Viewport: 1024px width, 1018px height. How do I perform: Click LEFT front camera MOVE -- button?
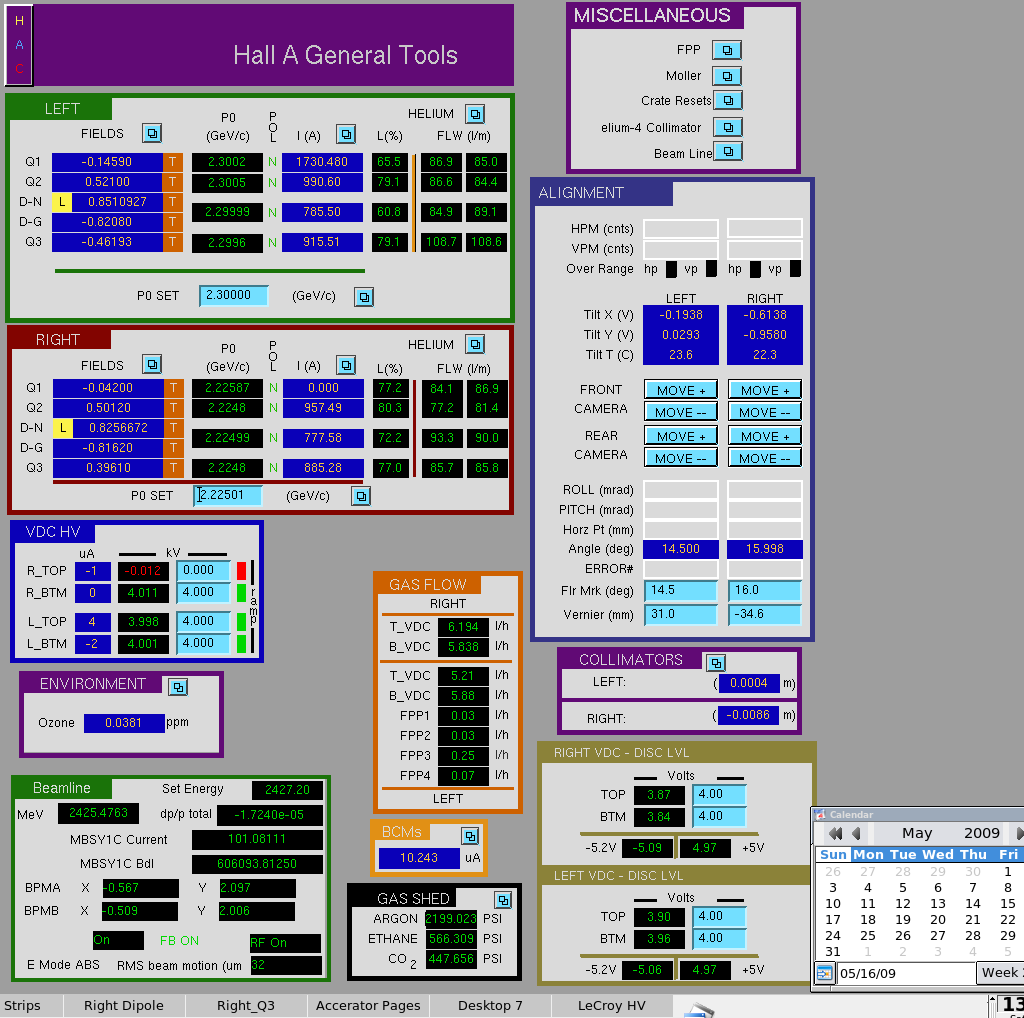tap(681, 413)
